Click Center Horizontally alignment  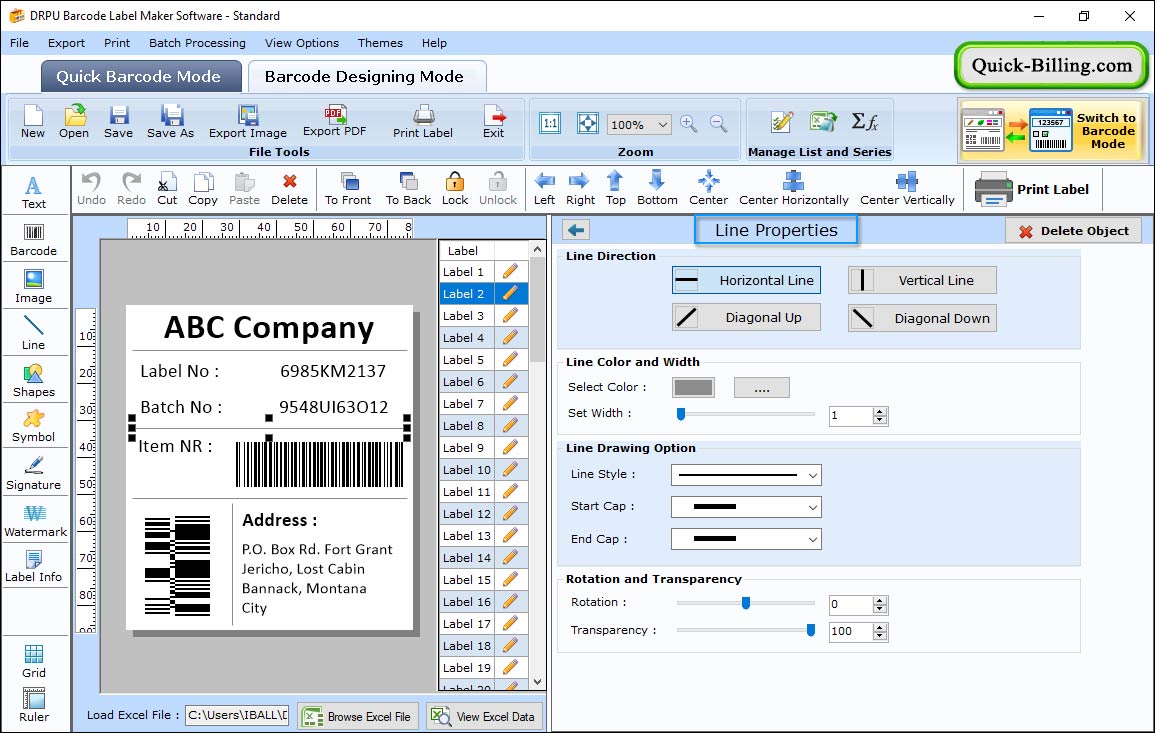(793, 189)
